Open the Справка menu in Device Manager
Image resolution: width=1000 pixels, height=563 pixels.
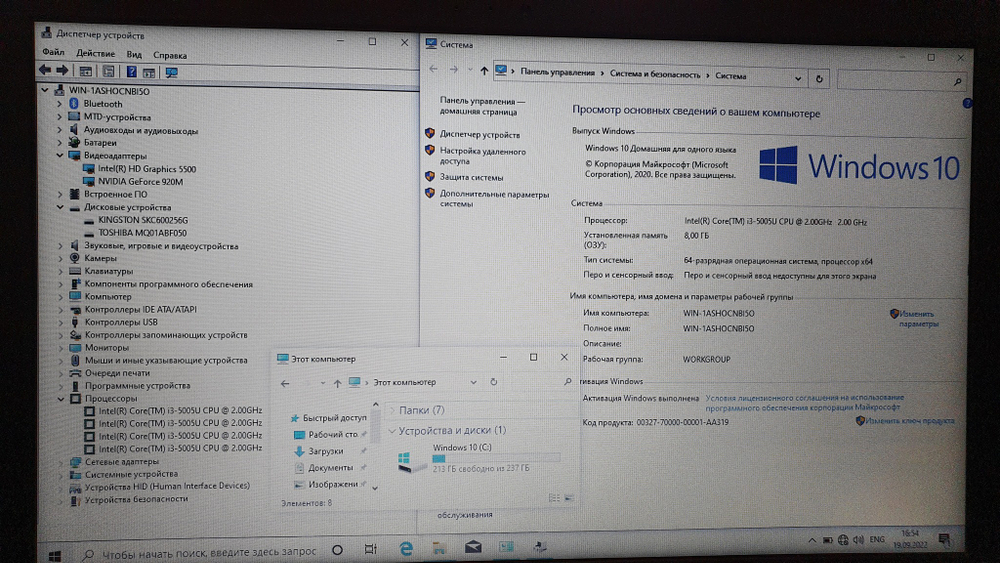[170, 55]
